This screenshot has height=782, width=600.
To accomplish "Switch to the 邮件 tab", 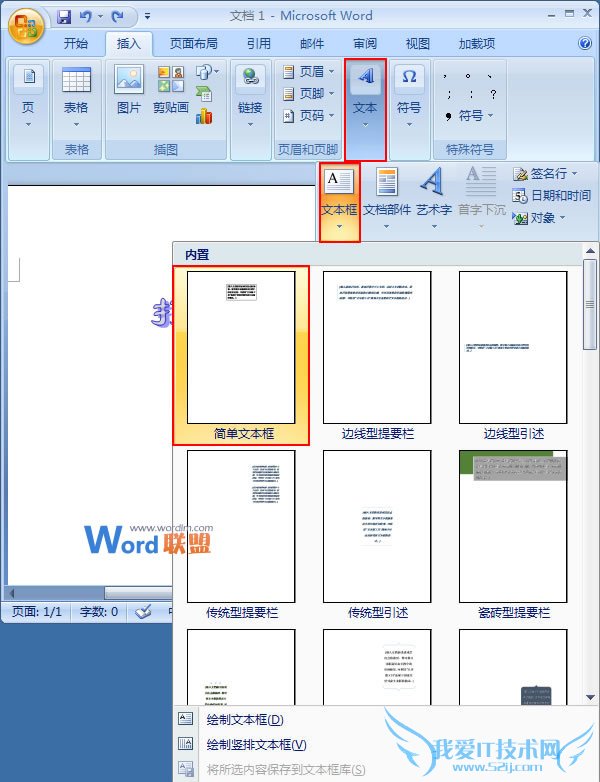I will (x=312, y=44).
